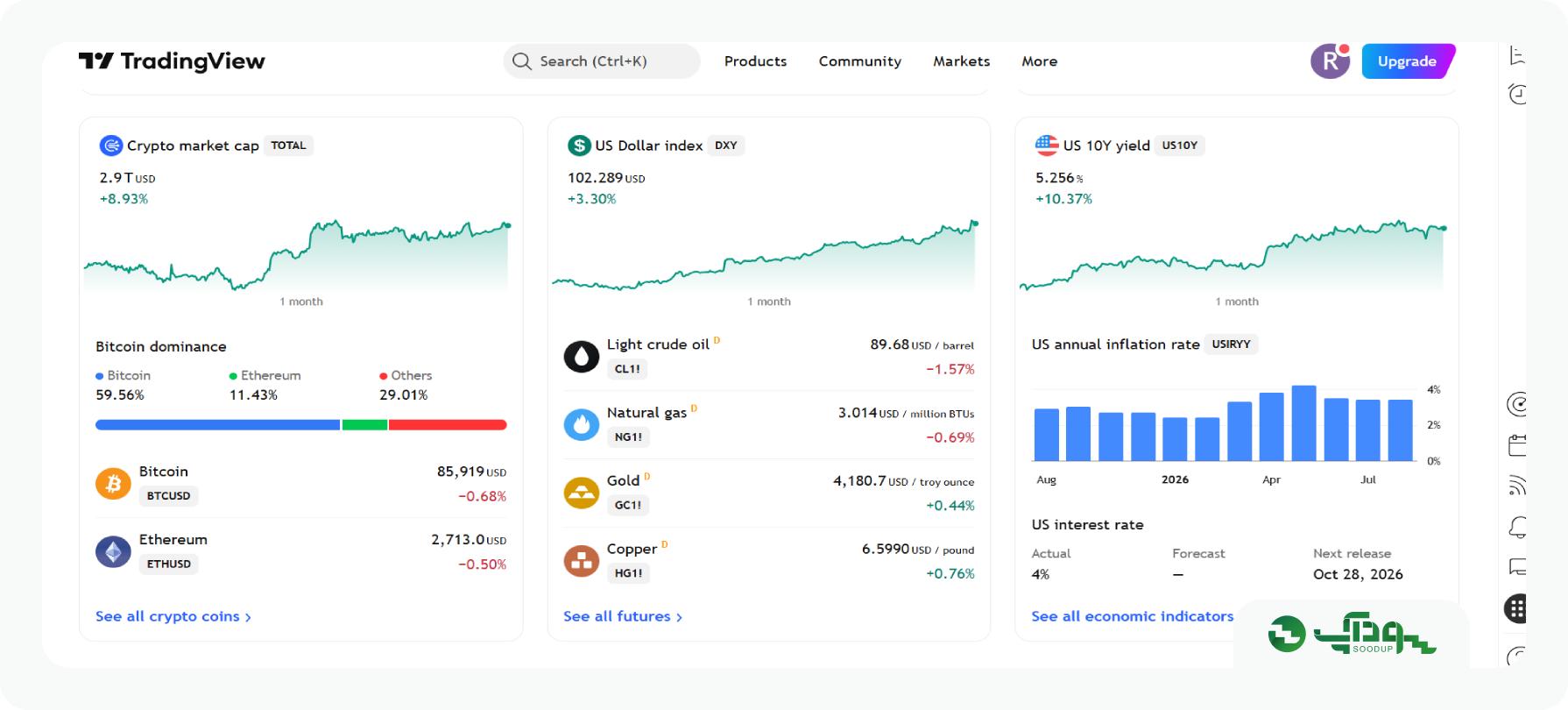Follow the See all futures link
The width and height of the screenshot is (1568, 710).
pos(623,616)
